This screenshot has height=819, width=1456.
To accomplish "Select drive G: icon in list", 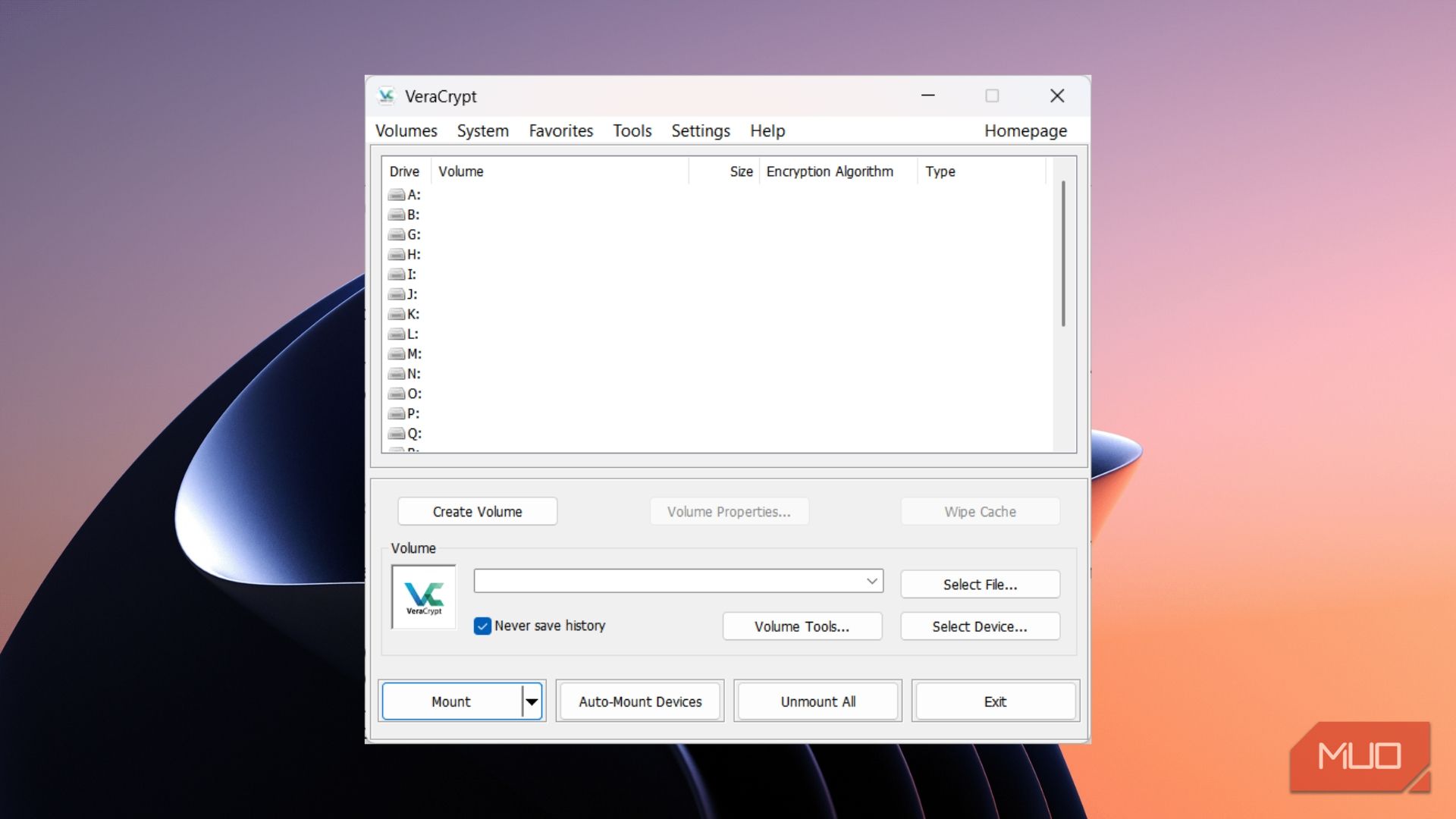I will pos(397,234).
